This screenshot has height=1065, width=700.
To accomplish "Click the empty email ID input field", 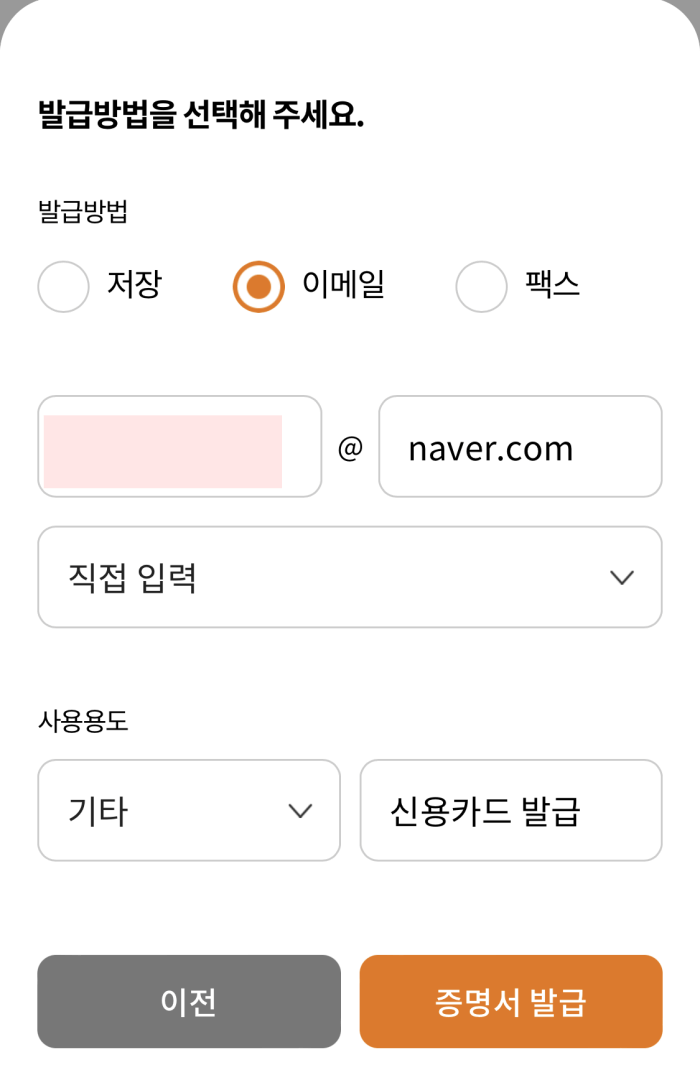I will pyautogui.click(x=179, y=447).
